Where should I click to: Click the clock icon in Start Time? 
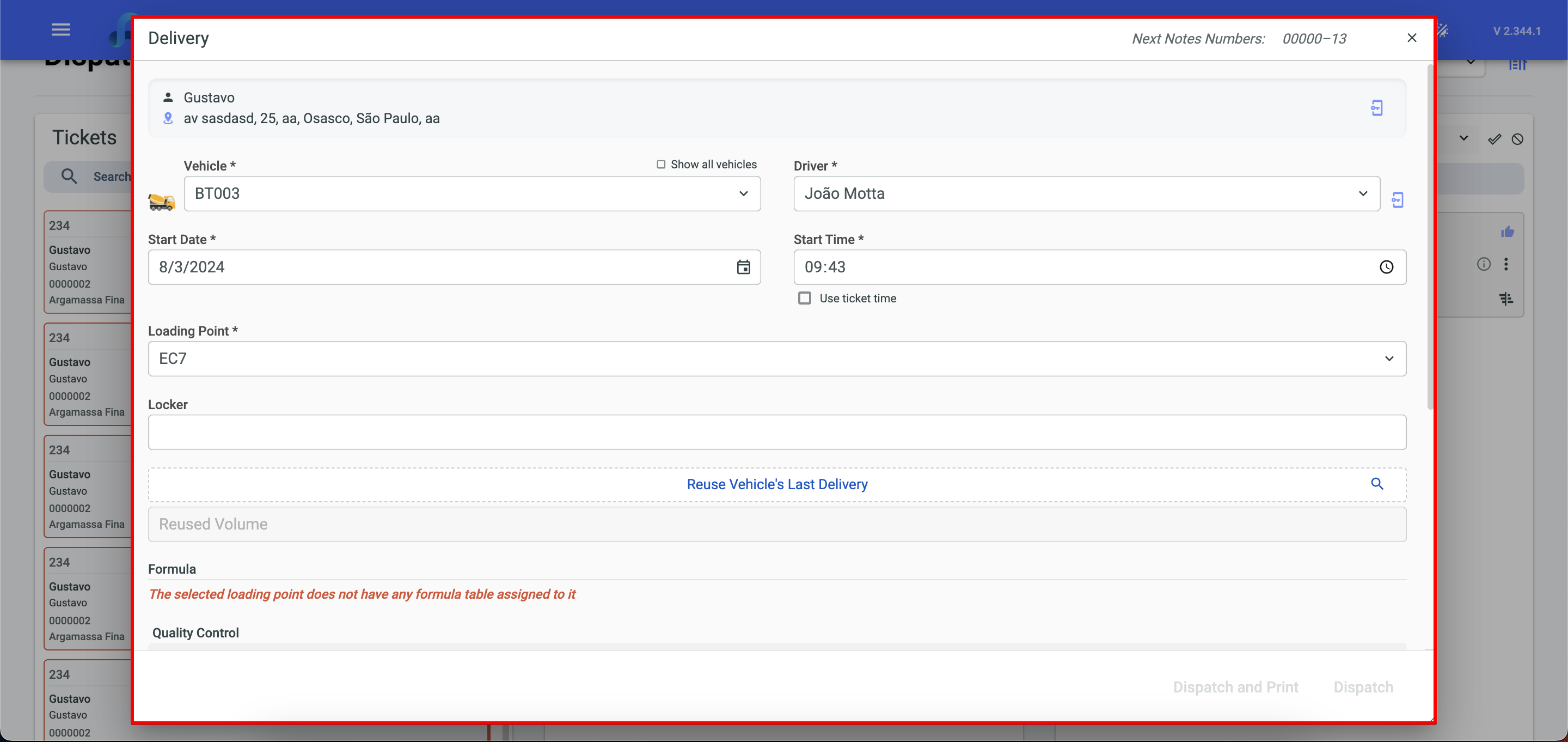coord(1386,267)
